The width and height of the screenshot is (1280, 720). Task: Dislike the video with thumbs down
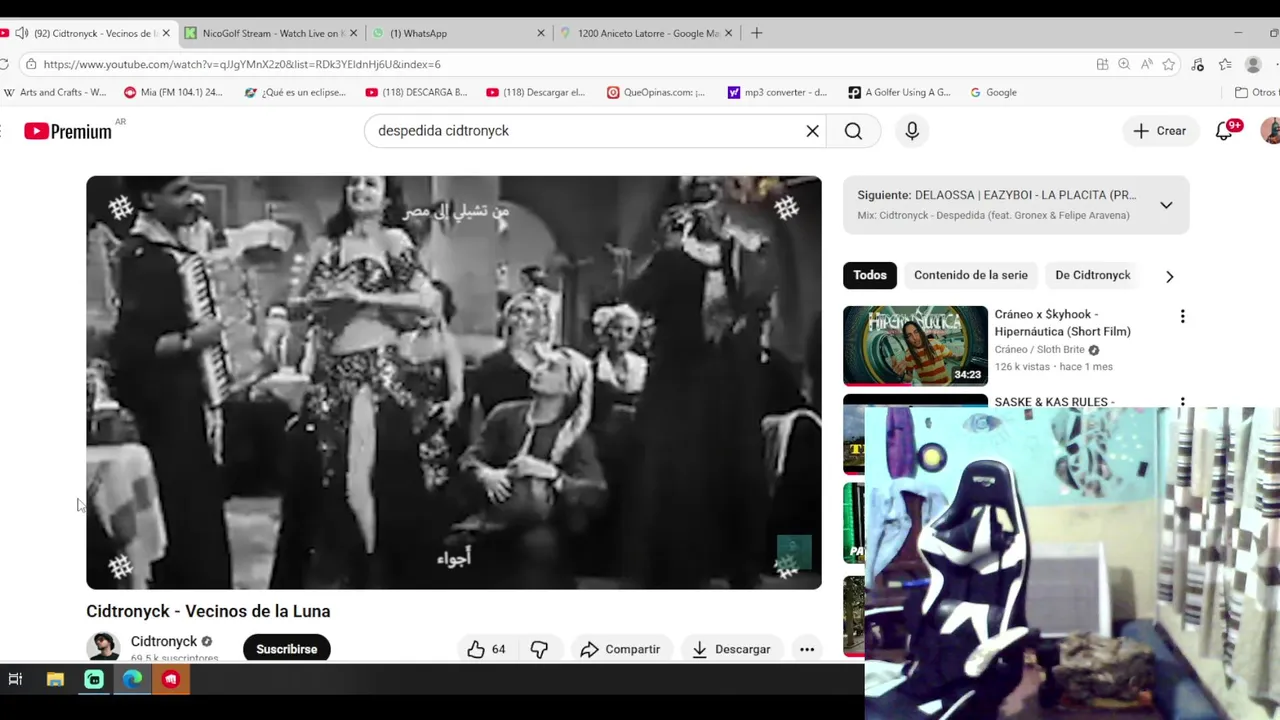point(539,649)
